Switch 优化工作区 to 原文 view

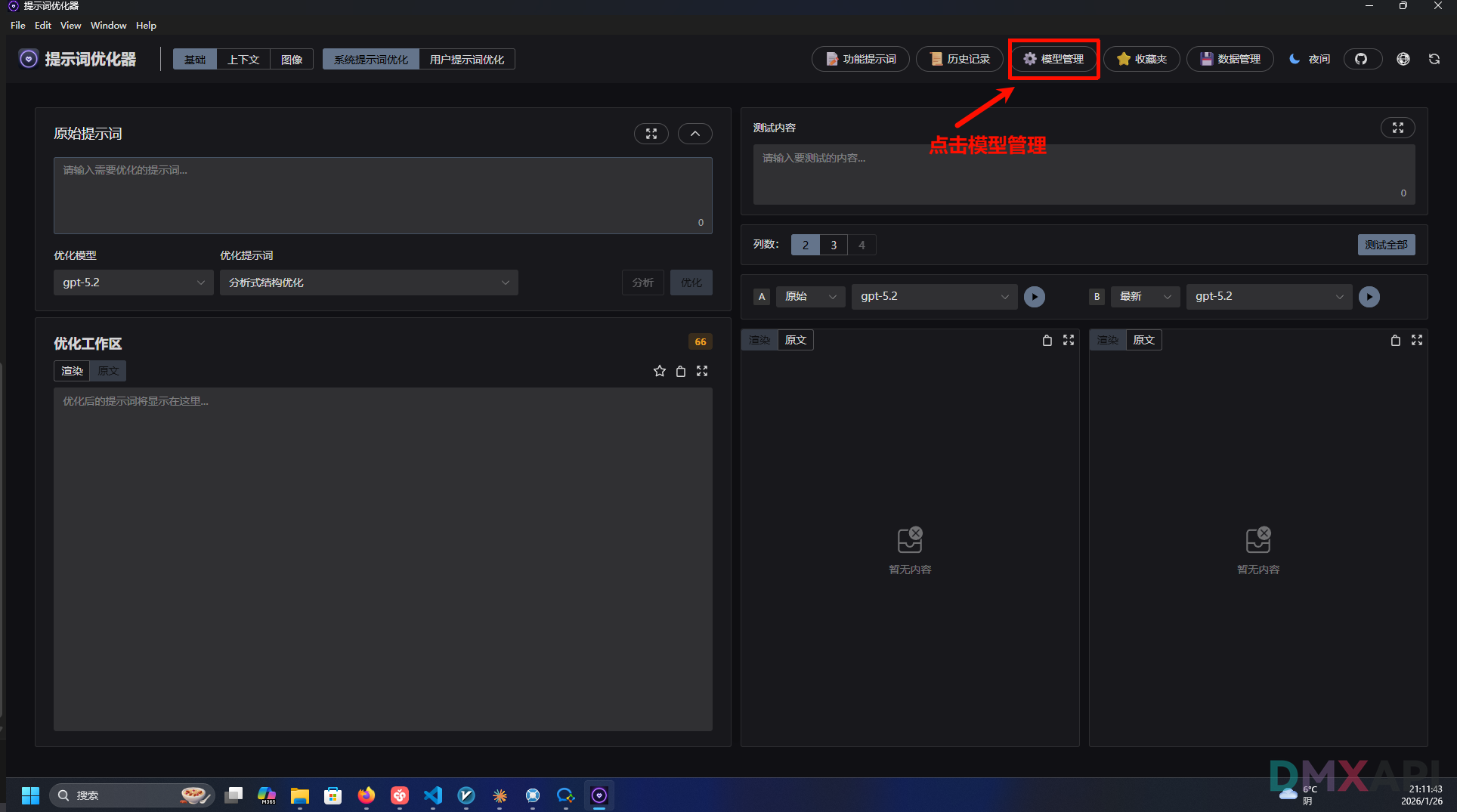[x=107, y=371]
